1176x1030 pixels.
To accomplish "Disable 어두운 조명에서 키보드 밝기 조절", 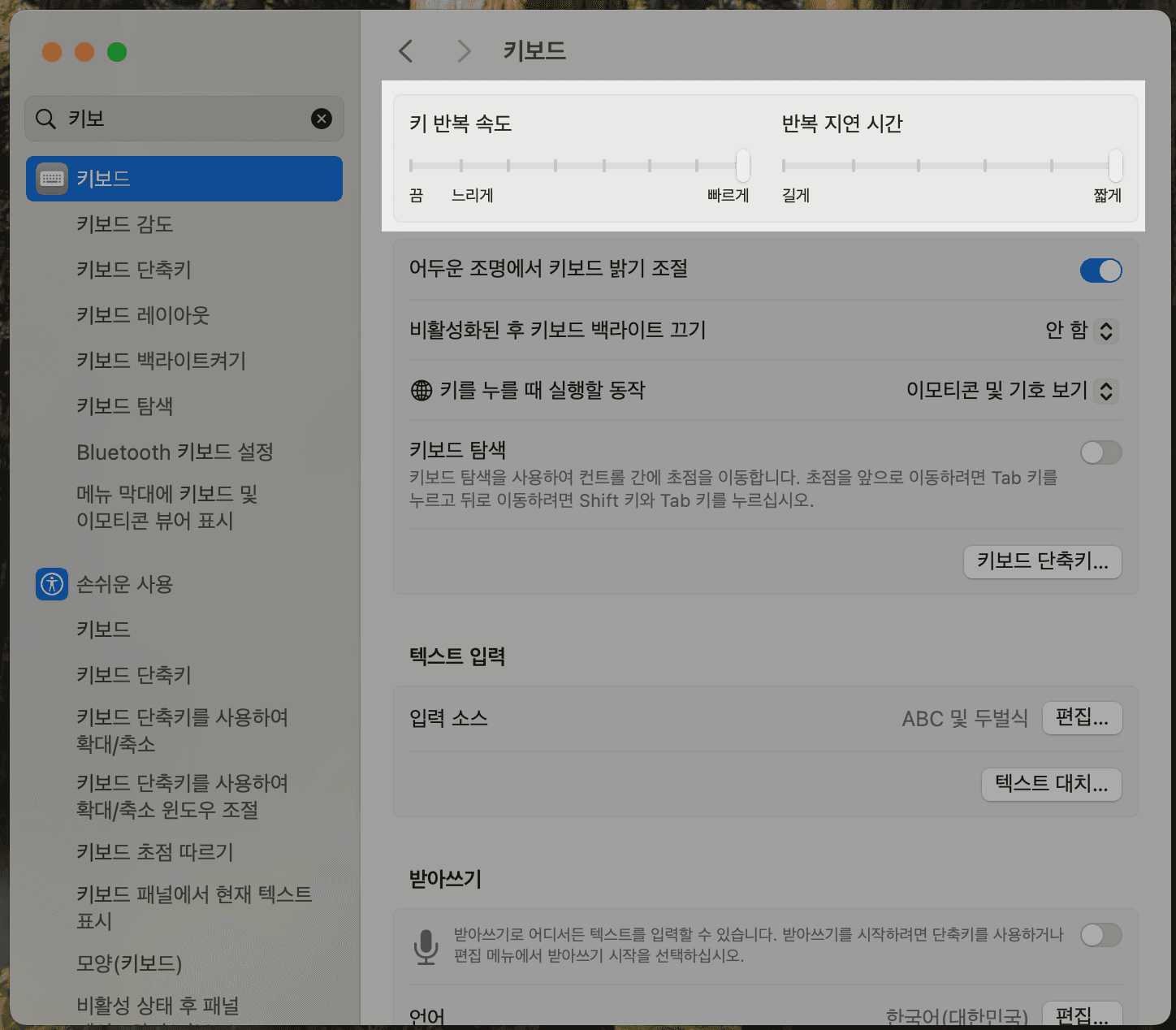I will pos(1100,270).
